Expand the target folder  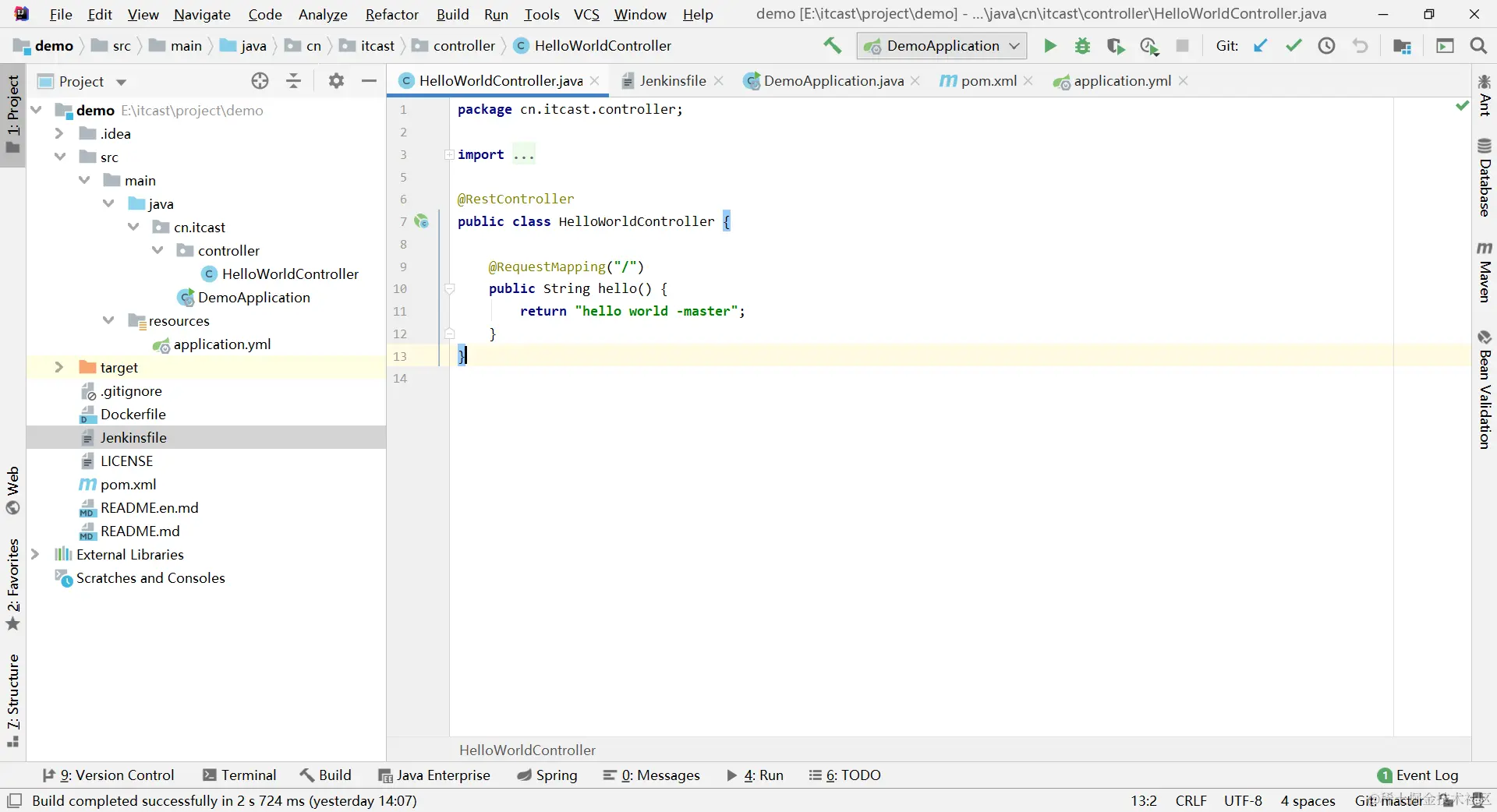(58, 367)
